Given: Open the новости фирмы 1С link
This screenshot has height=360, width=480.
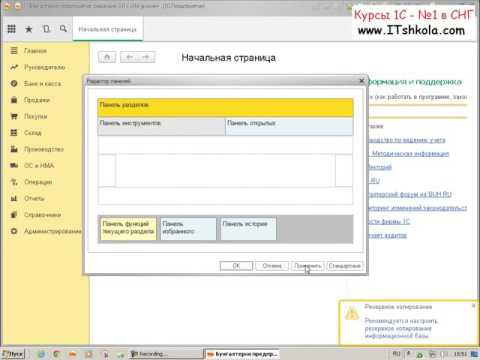Looking at the screenshot, I should 389,222.
